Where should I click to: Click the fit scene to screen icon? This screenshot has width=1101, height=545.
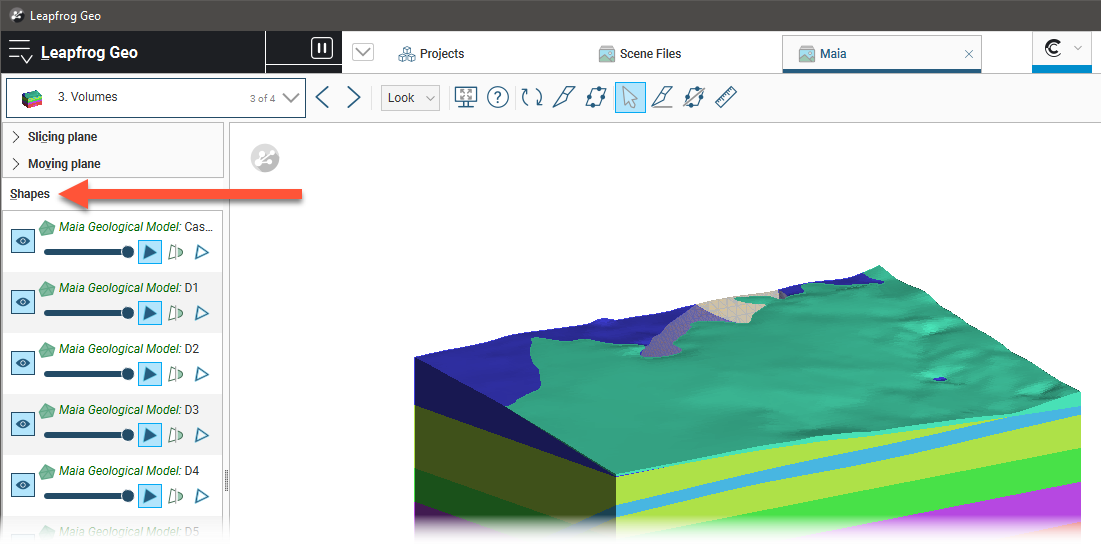coord(465,98)
